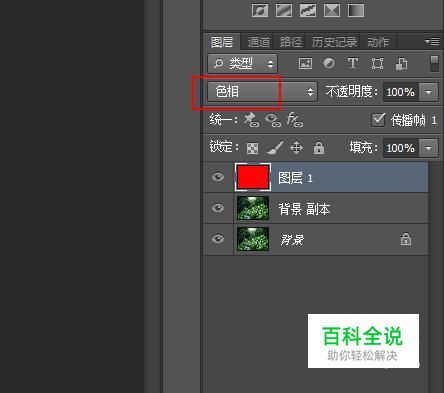The width and height of the screenshot is (444, 393).
Task: Click the first adjustment icon in top row
Action: [x=260, y=11]
